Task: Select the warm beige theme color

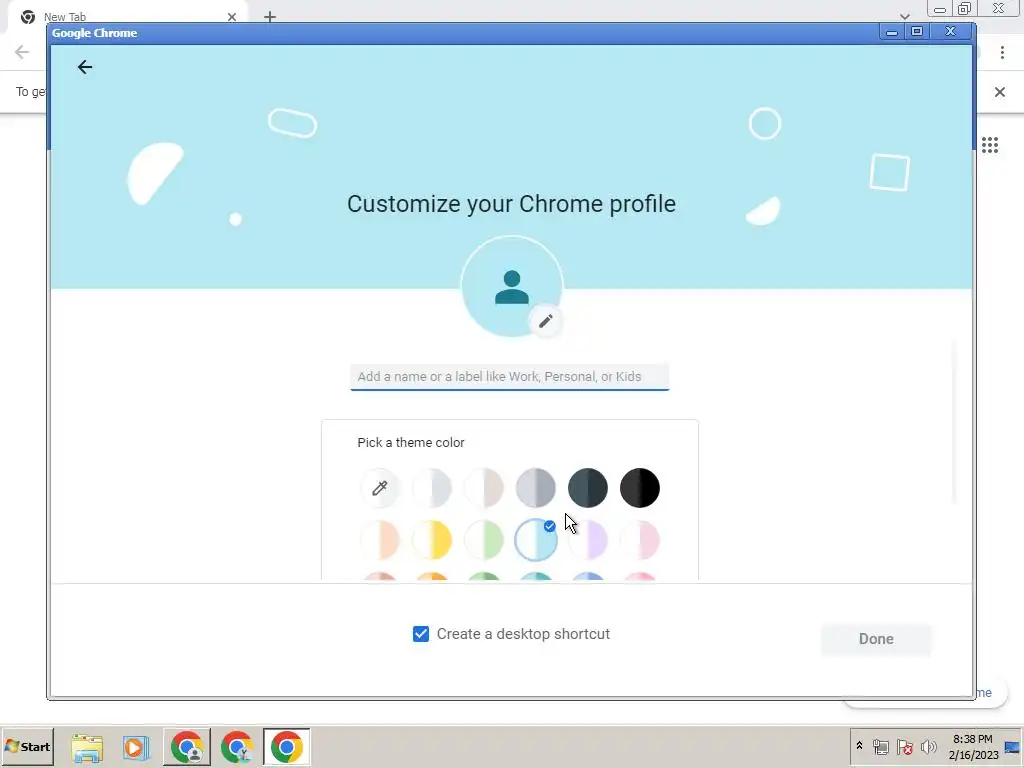Action: point(484,488)
